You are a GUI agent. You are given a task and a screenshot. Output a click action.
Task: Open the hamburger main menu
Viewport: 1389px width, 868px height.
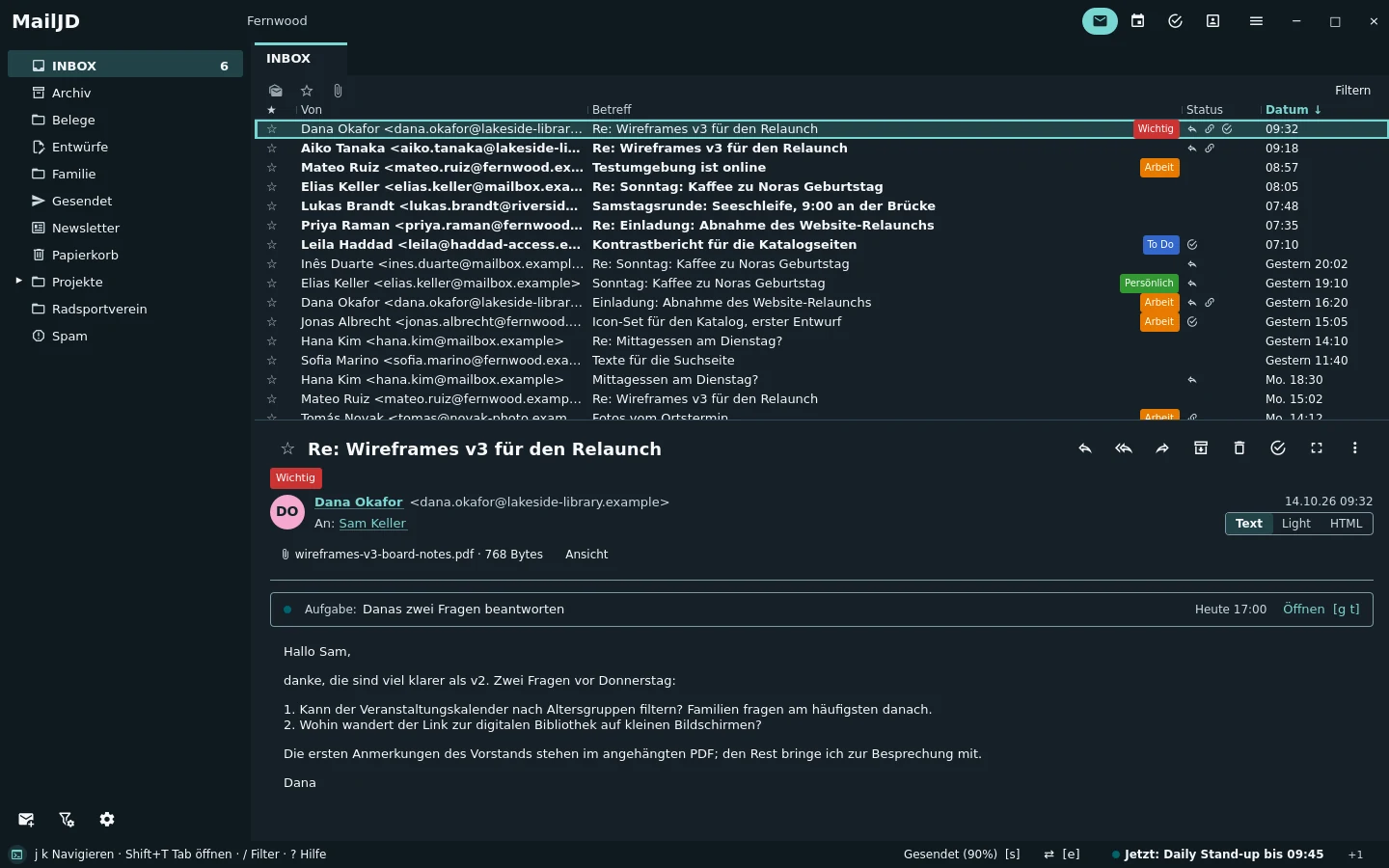1256,21
